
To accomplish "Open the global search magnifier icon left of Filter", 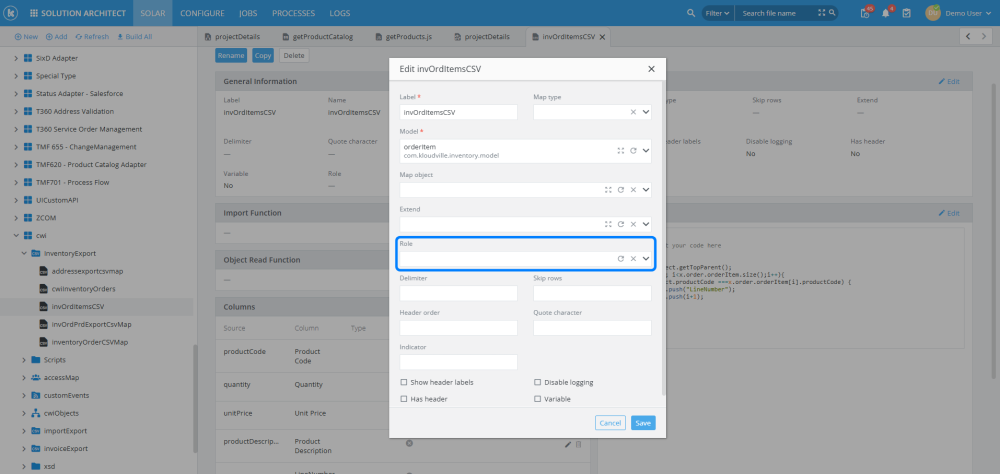I will click(x=691, y=13).
